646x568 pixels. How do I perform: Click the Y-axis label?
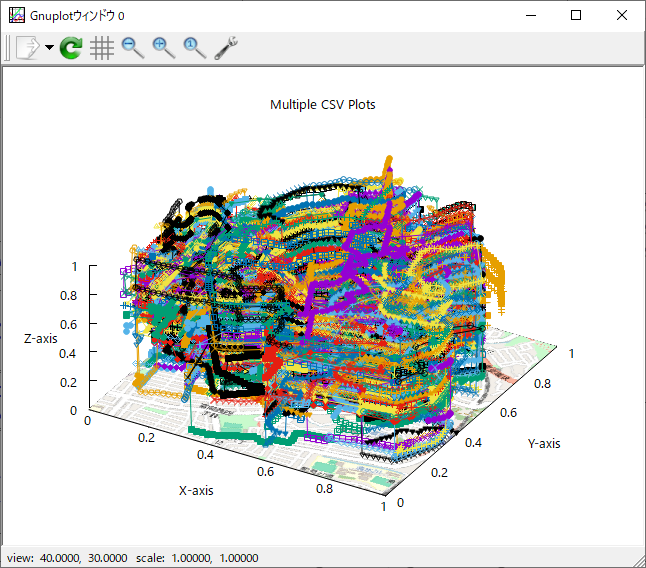(x=544, y=443)
